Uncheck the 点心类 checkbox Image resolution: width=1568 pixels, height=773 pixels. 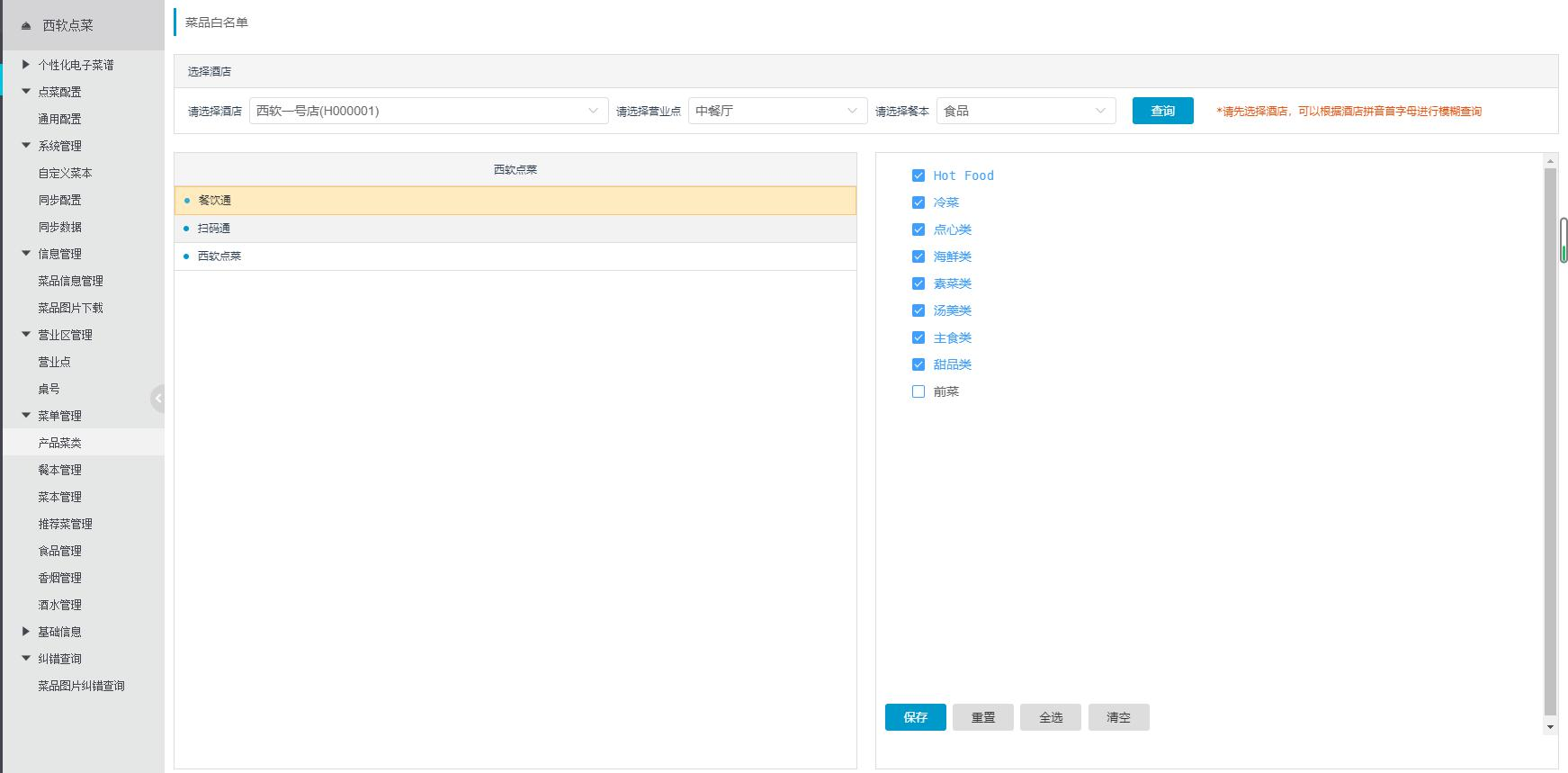pyautogui.click(x=918, y=229)
